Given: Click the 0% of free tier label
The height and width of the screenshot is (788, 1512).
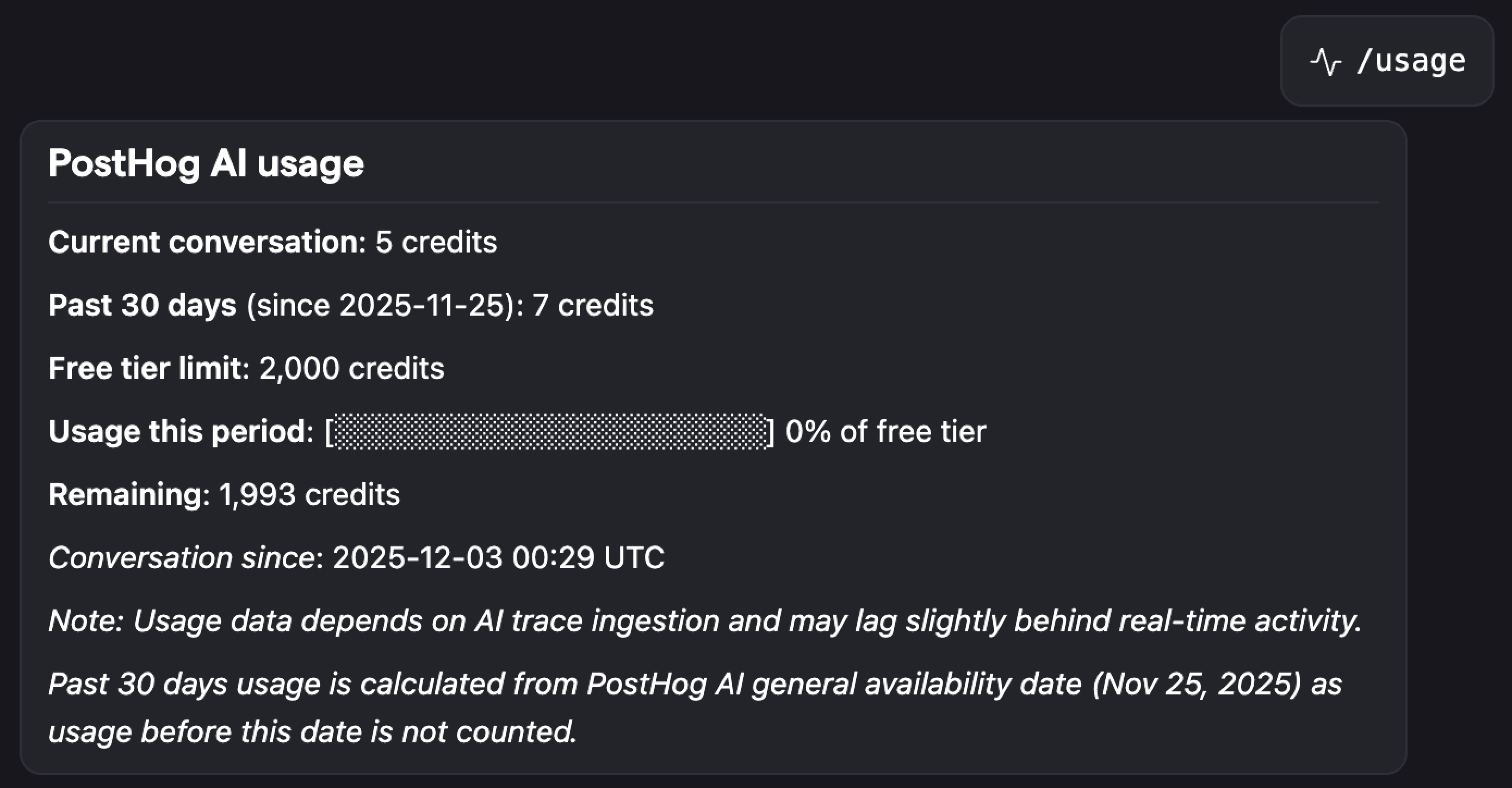Looking at the screenshot, I should point(885,430).
